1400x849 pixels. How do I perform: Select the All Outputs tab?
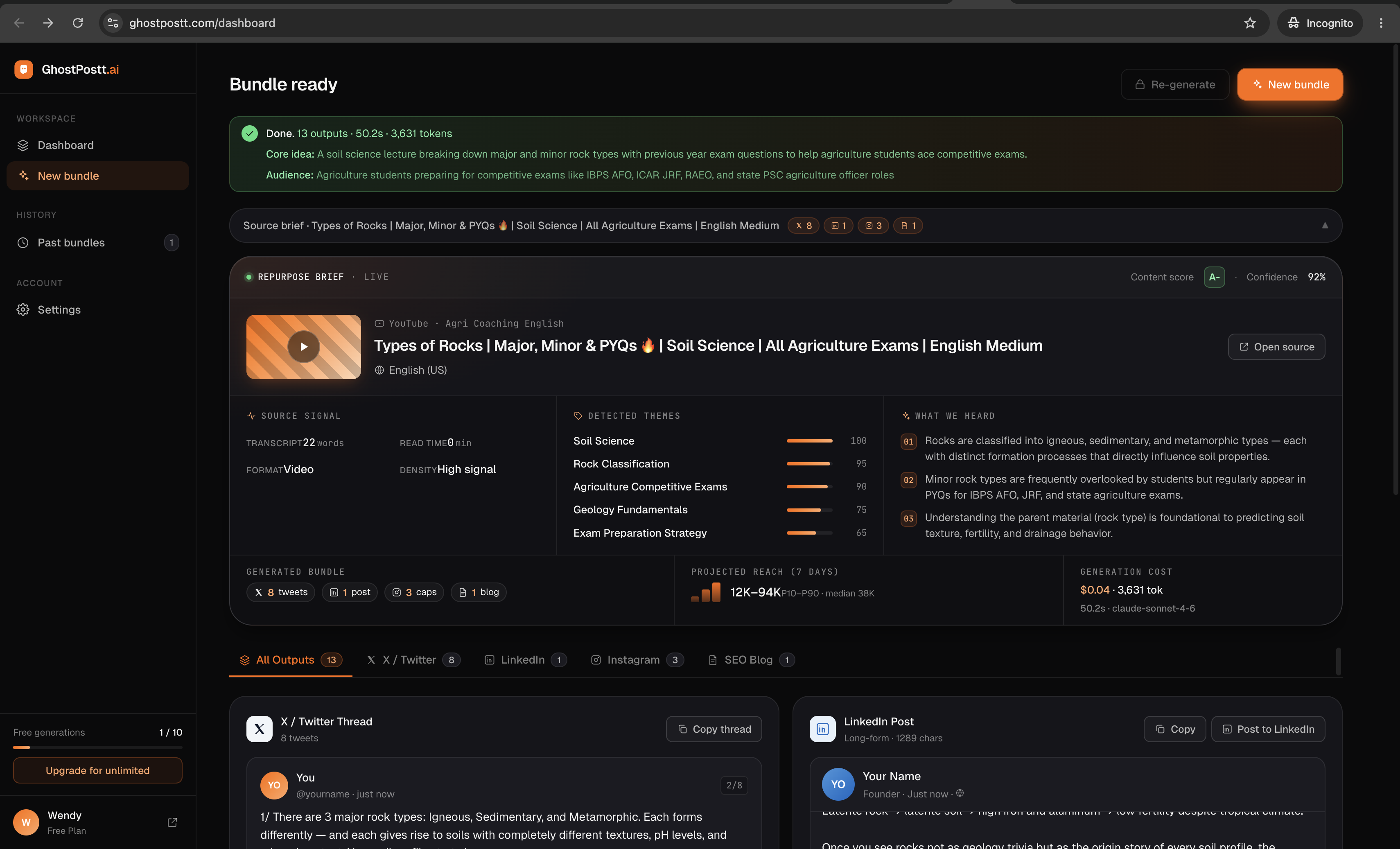pyautogui.click(x=290, y=660)
